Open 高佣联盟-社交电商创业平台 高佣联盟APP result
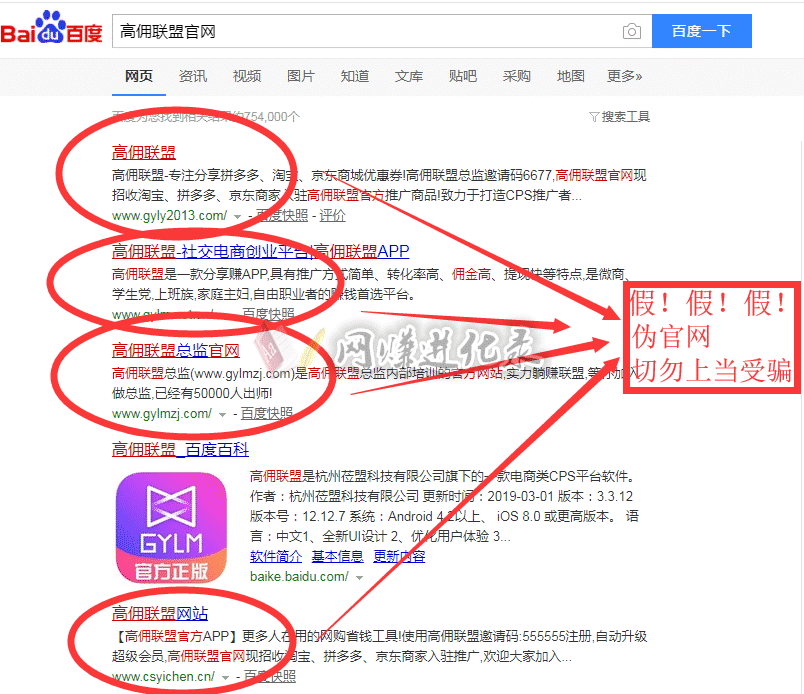The image size is (804, 694). [260, 251]
